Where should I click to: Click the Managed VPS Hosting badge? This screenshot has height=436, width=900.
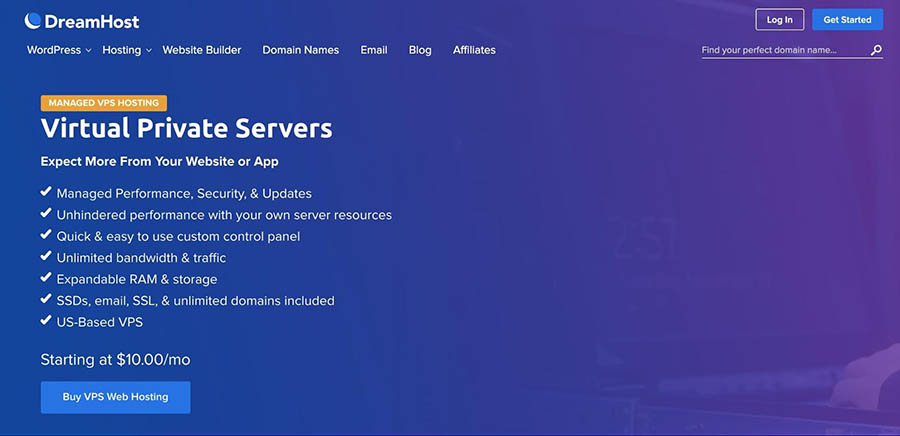(x=104, y=103)
